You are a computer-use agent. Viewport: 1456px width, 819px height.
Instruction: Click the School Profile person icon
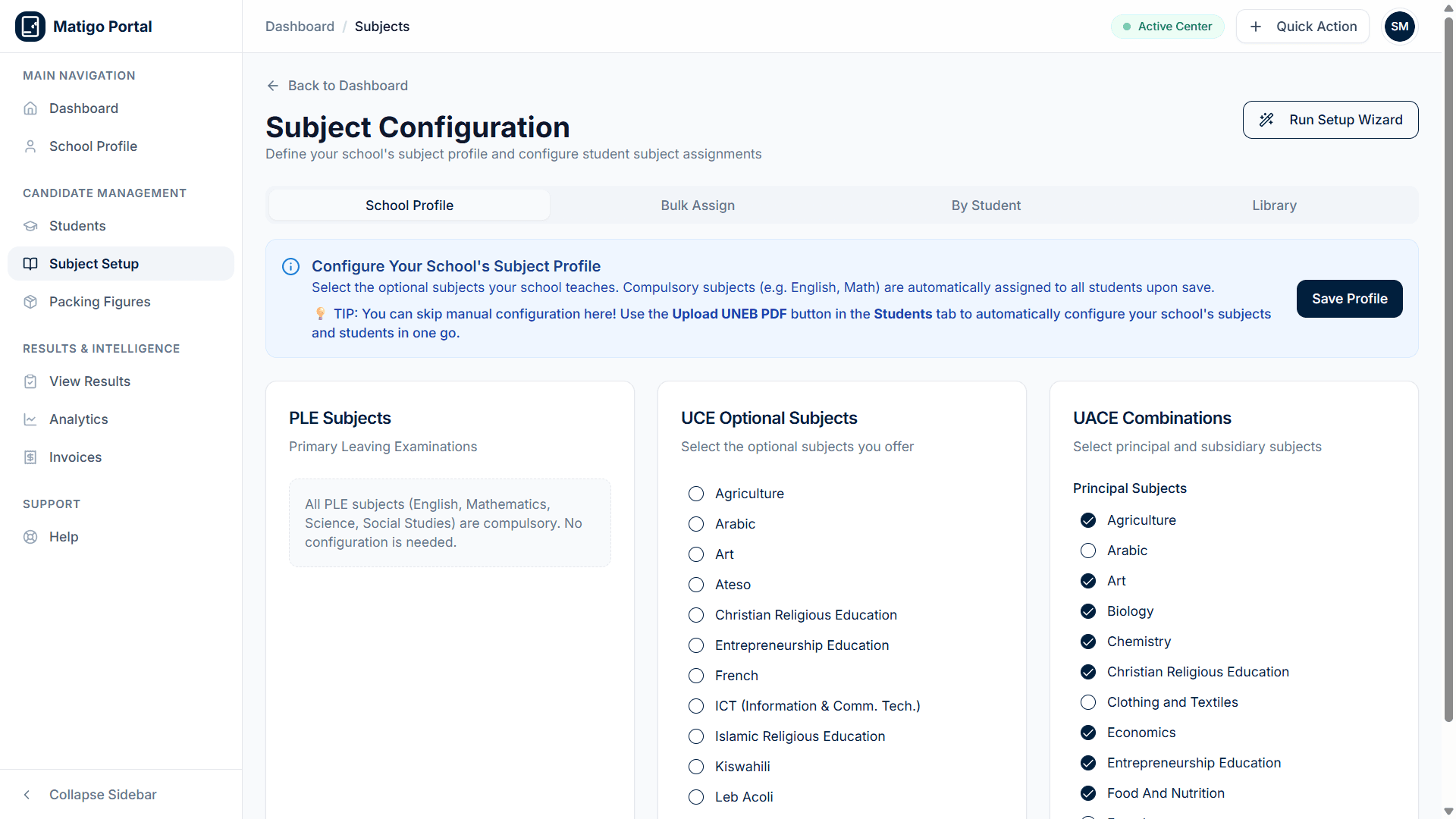(30, 146)
